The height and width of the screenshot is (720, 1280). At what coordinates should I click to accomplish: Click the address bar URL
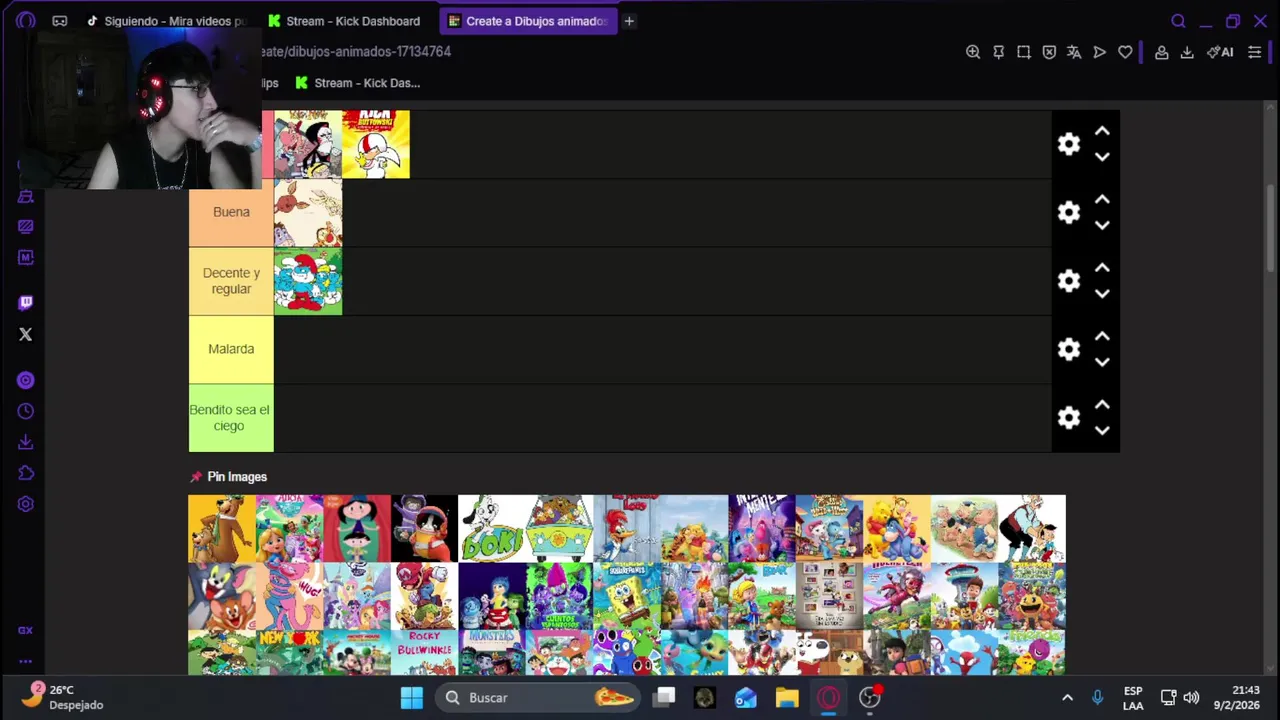pyautogui.click(x=355, y=52)
